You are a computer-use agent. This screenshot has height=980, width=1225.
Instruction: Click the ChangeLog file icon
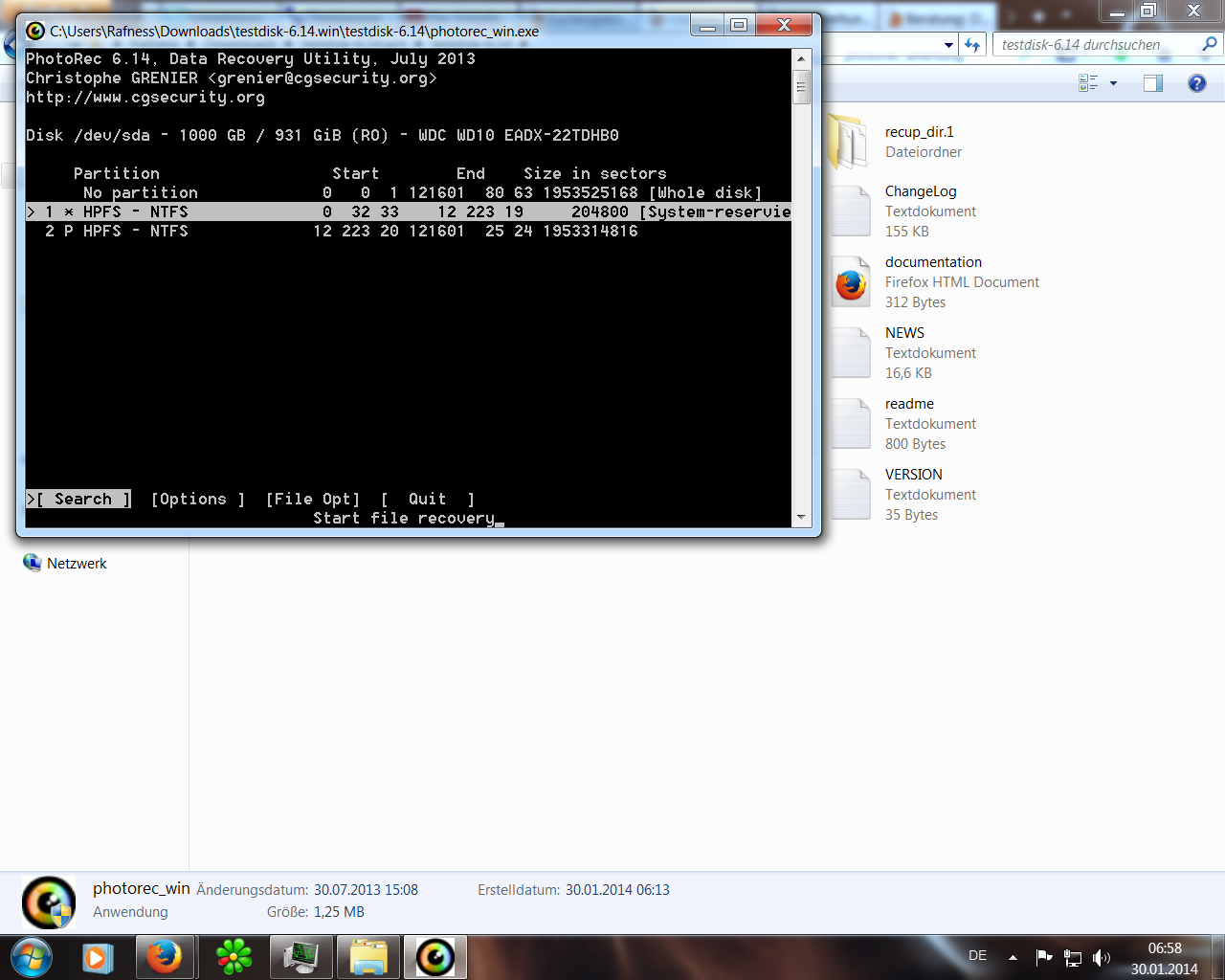849,212
